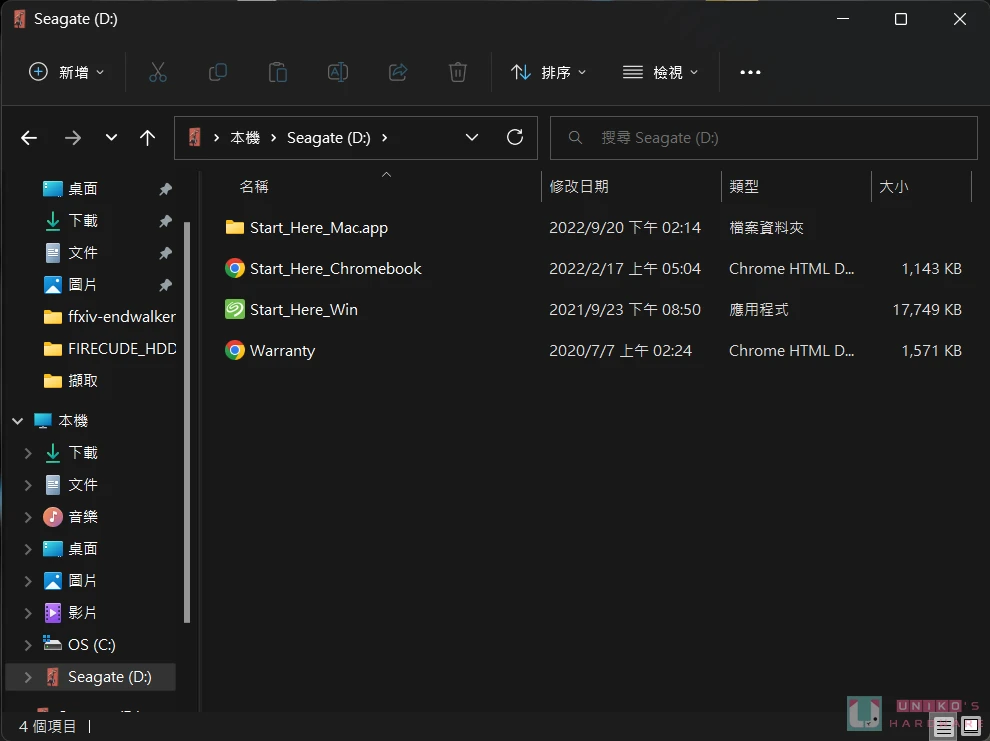
Task: Refresh the Seagate (D:) folder view
Action: click(515, 137)
